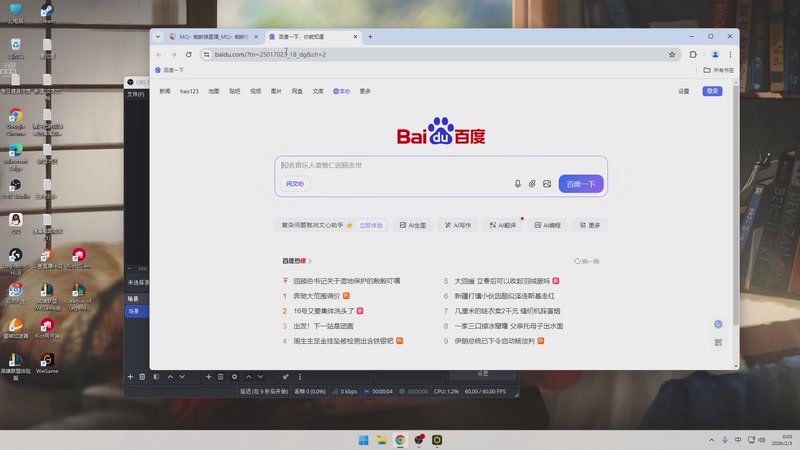Click the site info icon in address bar
Viewport: 800px width, 450px height.
pyautogui.click(x=206, y=55)
